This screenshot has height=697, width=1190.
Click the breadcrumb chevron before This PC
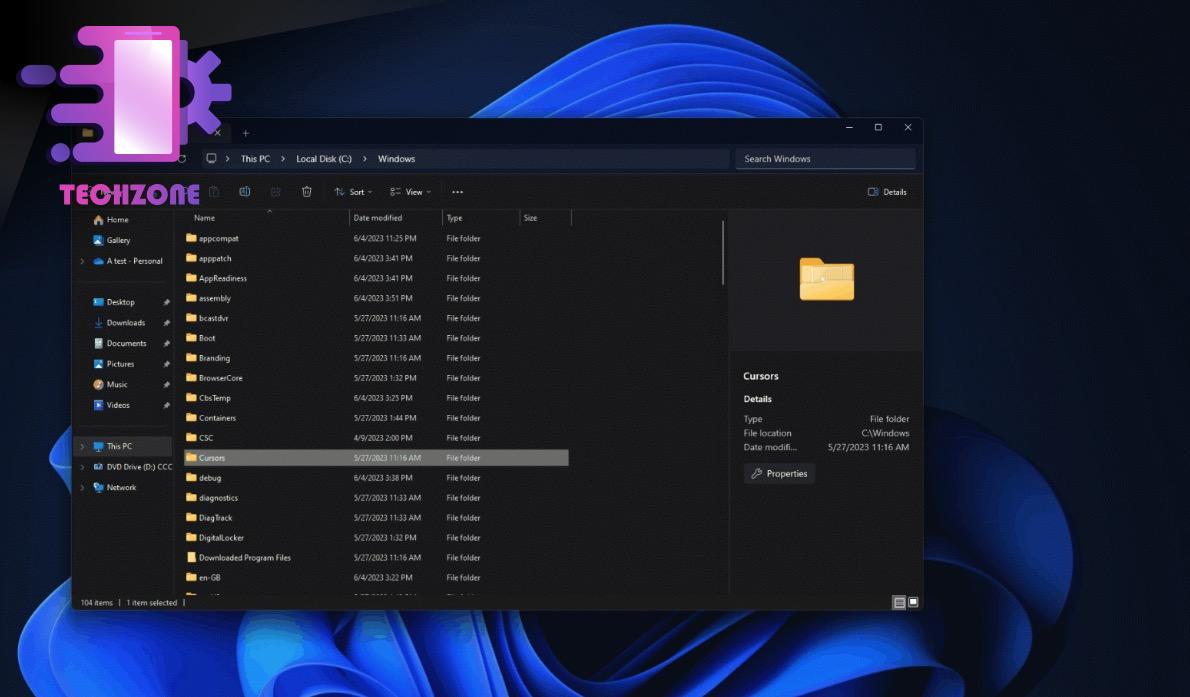click(x=228, y=159)
